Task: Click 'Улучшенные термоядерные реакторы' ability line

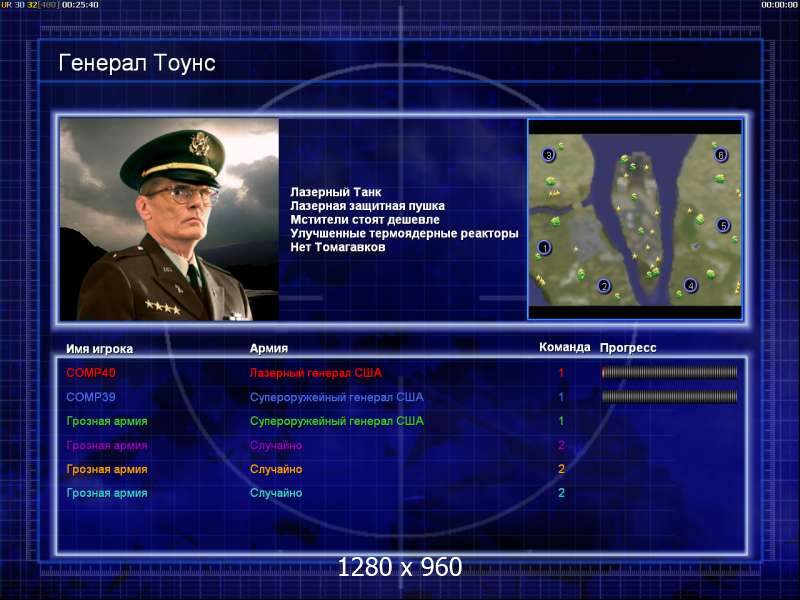Action: pos(404,234)
